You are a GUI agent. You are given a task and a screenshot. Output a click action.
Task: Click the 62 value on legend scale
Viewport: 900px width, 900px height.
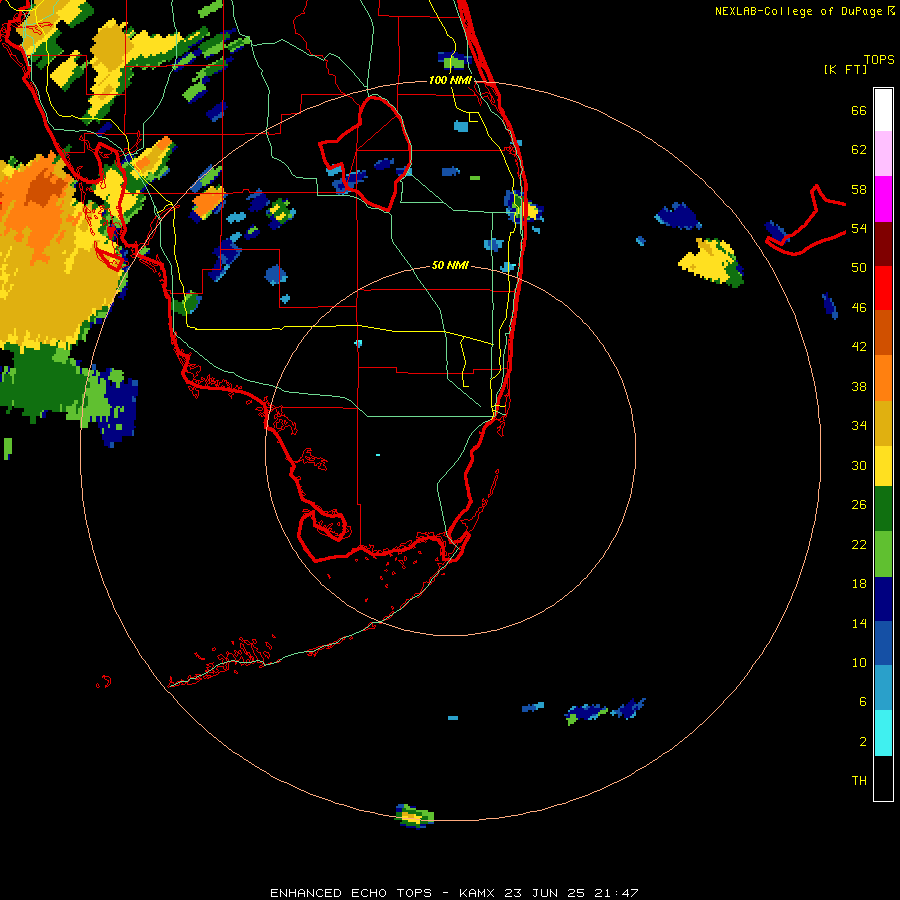coord(859,150)
